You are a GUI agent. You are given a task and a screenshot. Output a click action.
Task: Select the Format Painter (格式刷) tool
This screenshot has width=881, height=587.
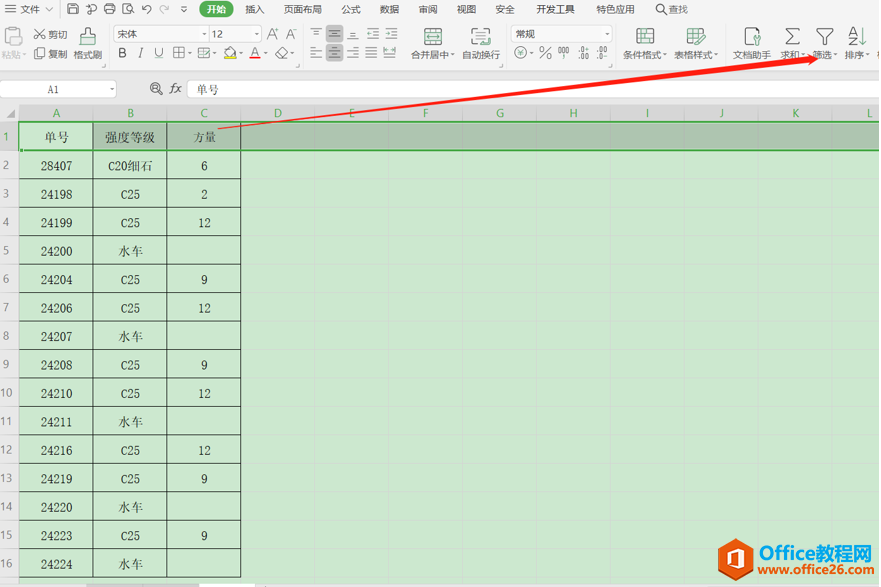pos(88,43)
